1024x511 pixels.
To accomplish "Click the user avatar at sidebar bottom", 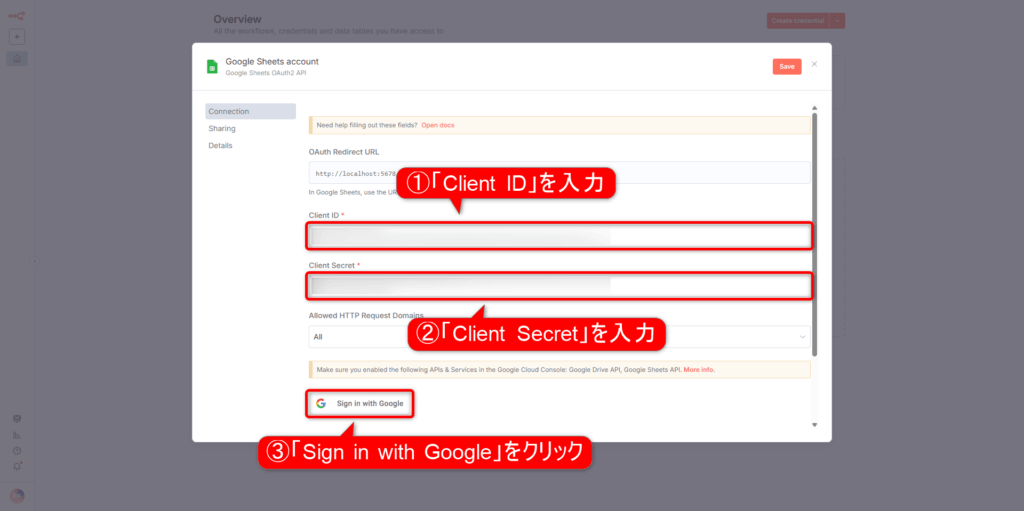I will [x=17, y=495].
